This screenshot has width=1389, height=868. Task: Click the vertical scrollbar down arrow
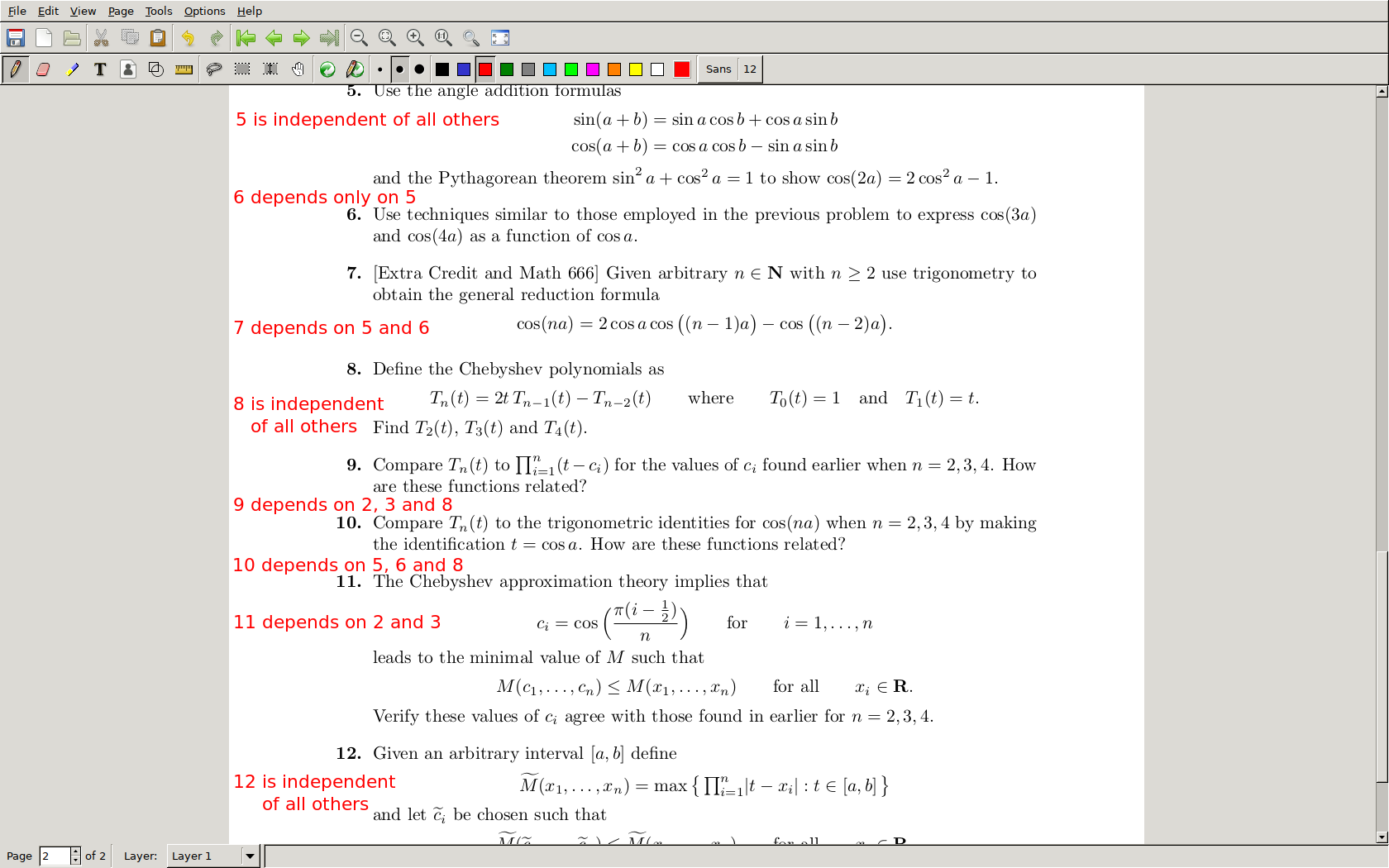point(1382,837)
